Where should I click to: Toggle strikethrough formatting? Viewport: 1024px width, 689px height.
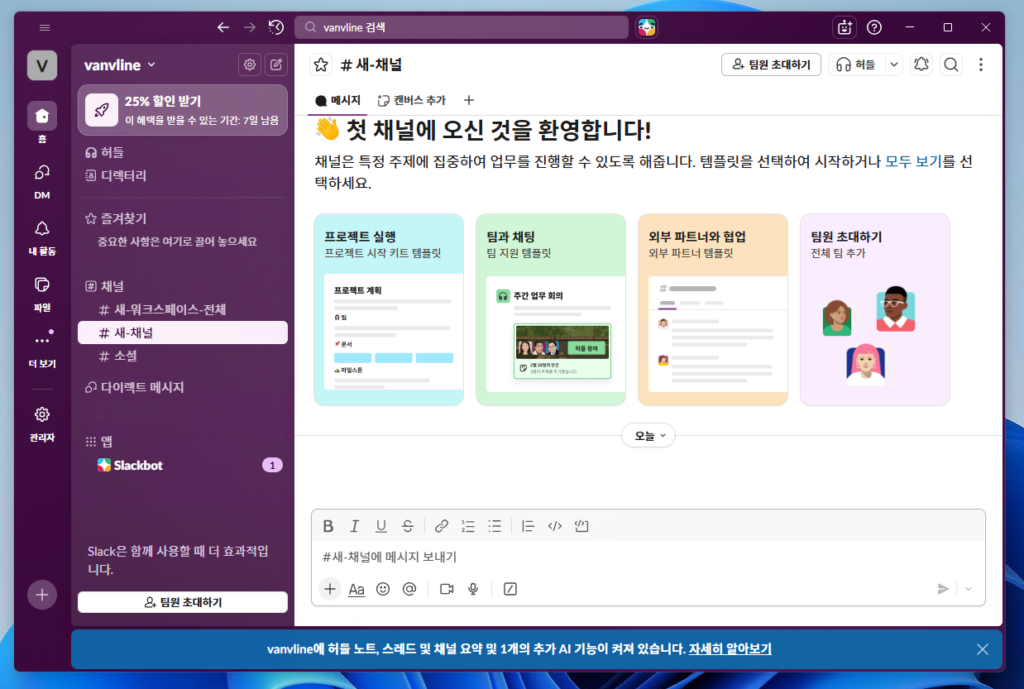407,526
